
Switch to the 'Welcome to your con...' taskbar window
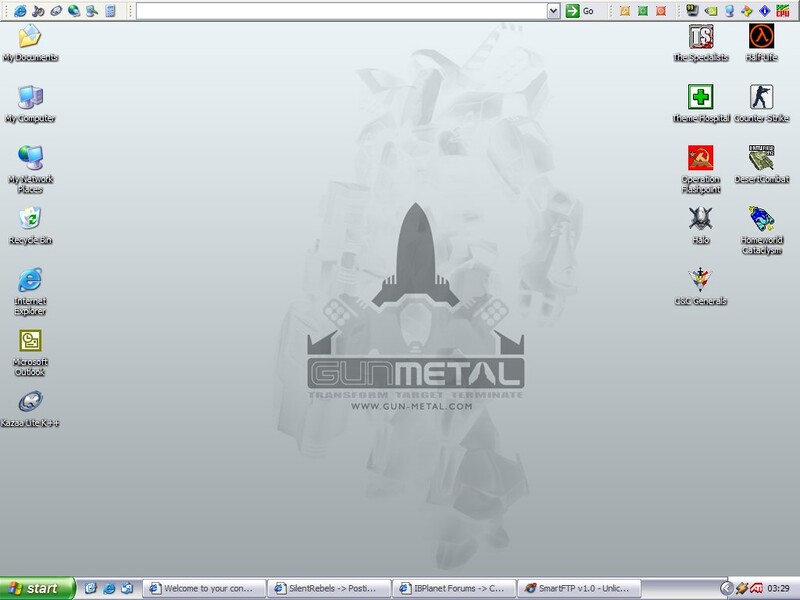coord(204,588)
